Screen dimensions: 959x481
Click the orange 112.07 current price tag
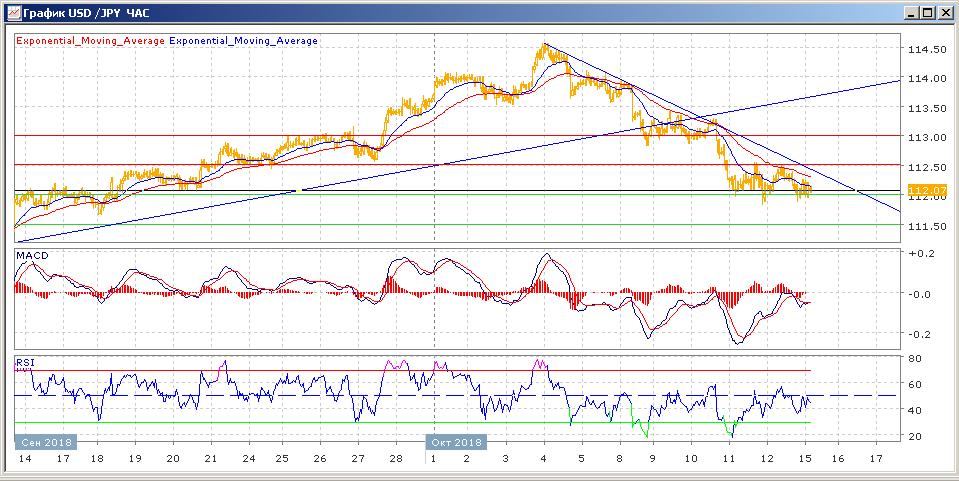click(928, 192)
